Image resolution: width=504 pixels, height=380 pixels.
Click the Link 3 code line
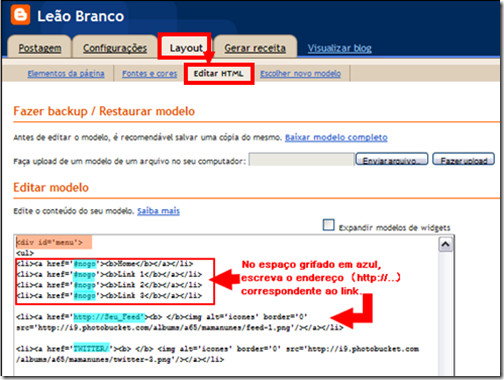[x=109, y=296]
